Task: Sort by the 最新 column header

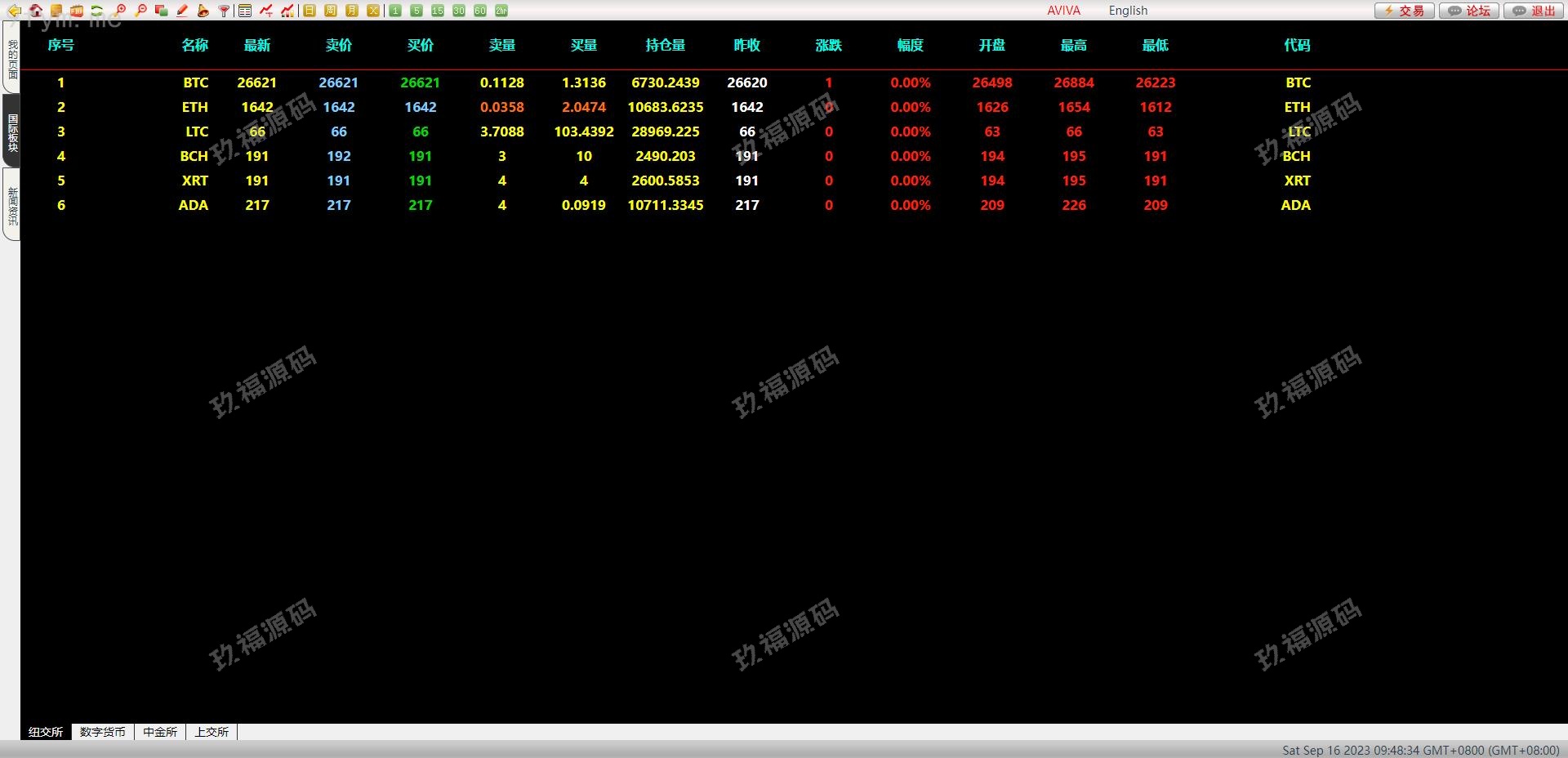Action: tap(256, 45)
